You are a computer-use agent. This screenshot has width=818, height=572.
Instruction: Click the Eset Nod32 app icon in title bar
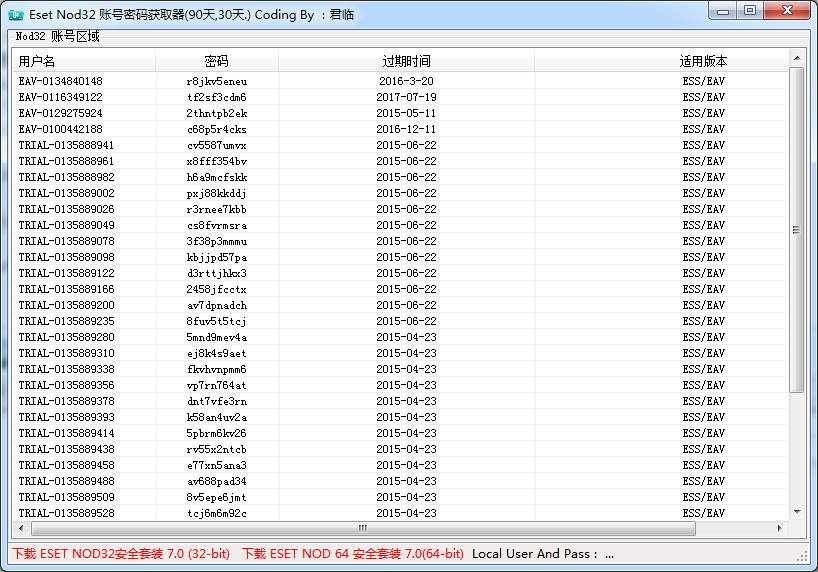coord(16,15)
